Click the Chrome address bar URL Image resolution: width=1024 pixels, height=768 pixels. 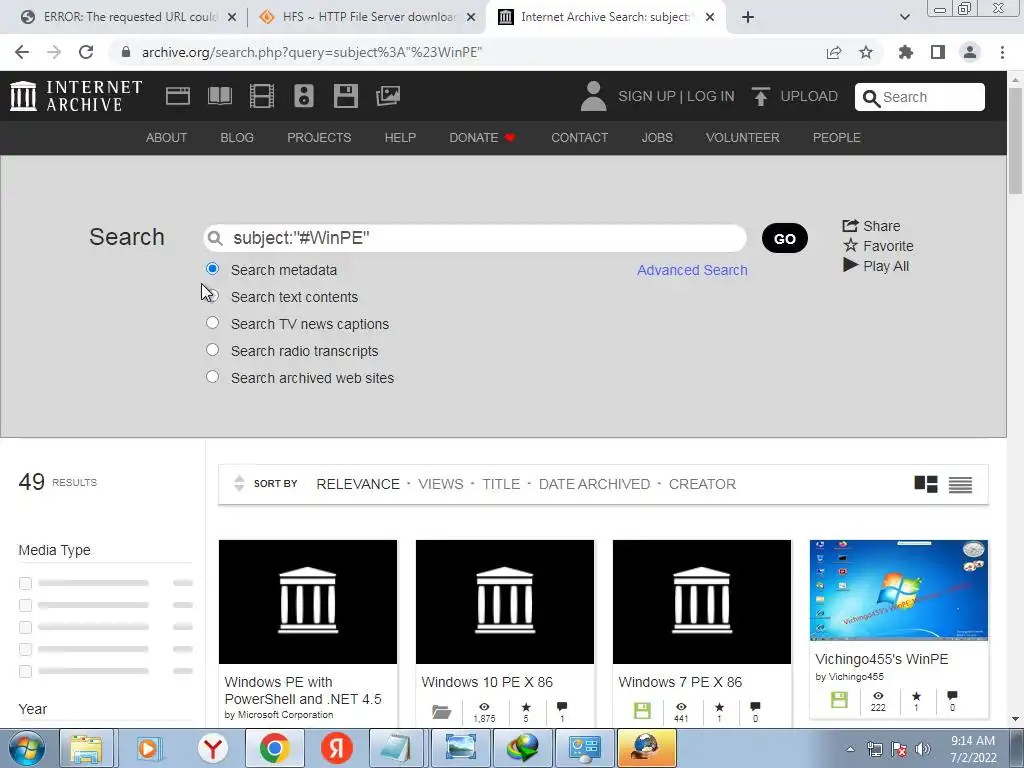coord(312,52)
